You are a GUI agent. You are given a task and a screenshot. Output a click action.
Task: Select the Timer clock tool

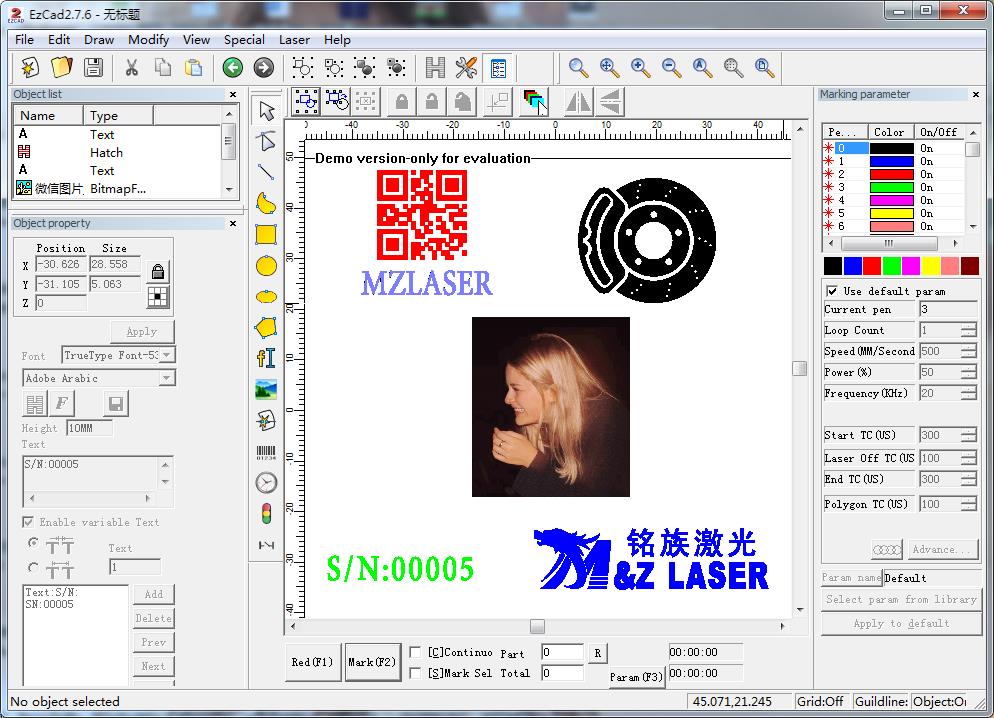(266, 483)
